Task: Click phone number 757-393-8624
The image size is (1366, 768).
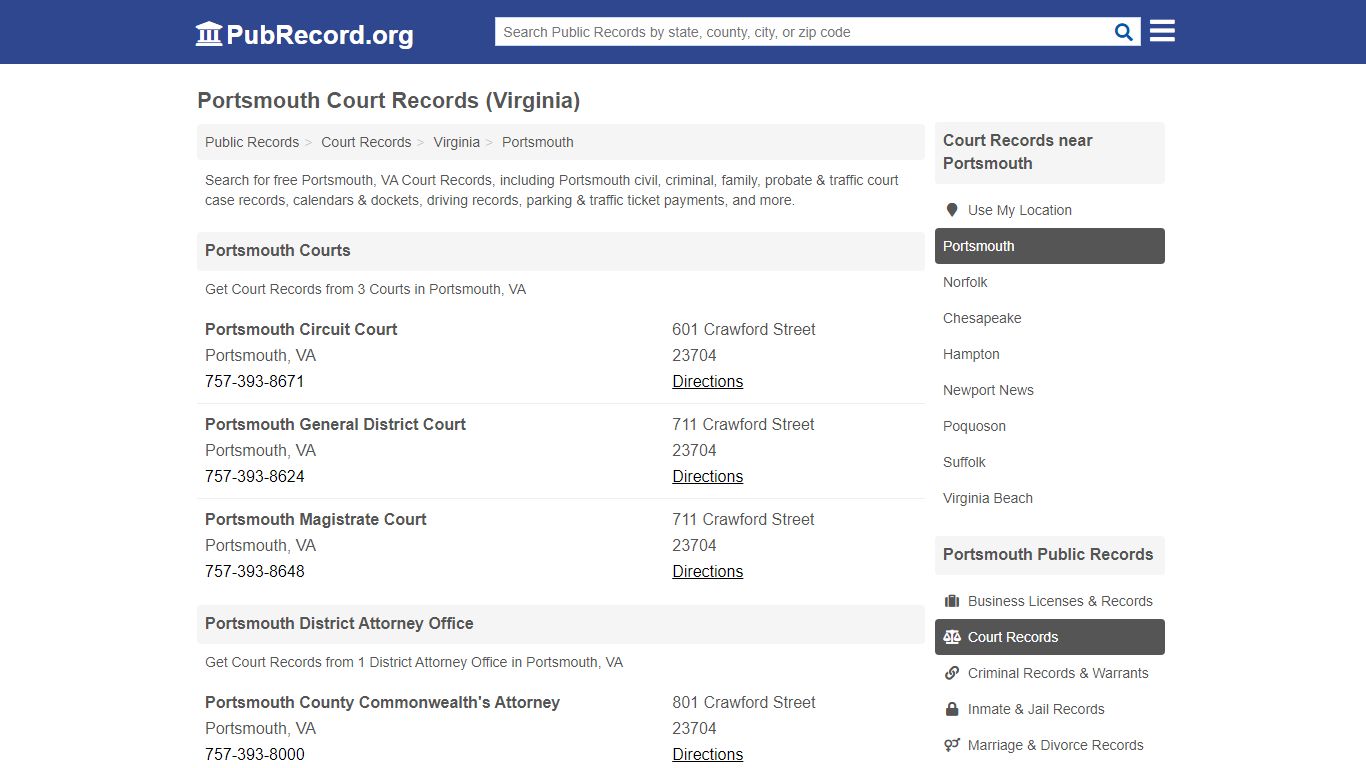Action: pos(255,476)
